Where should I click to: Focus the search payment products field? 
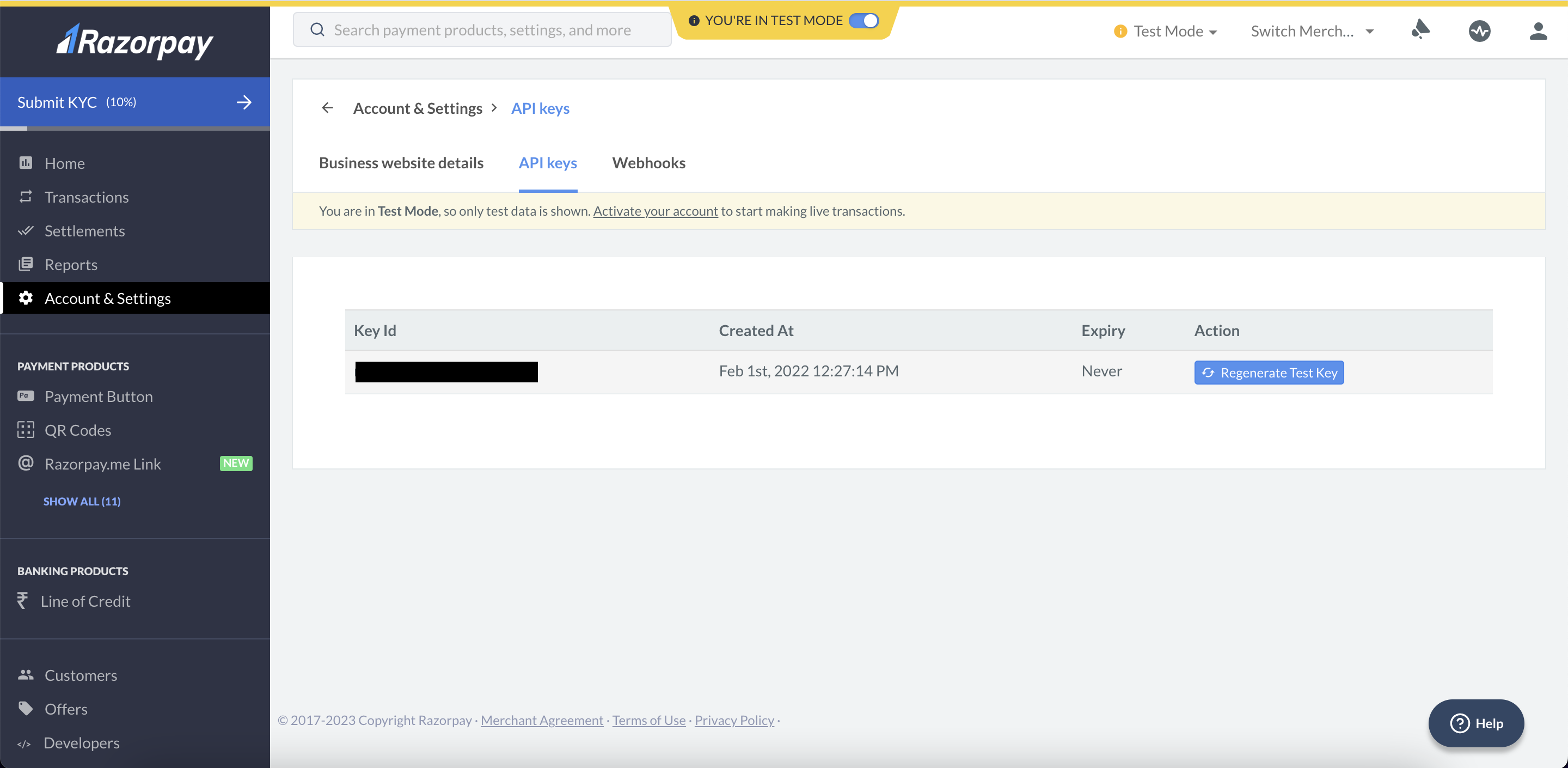click(481, 30)
